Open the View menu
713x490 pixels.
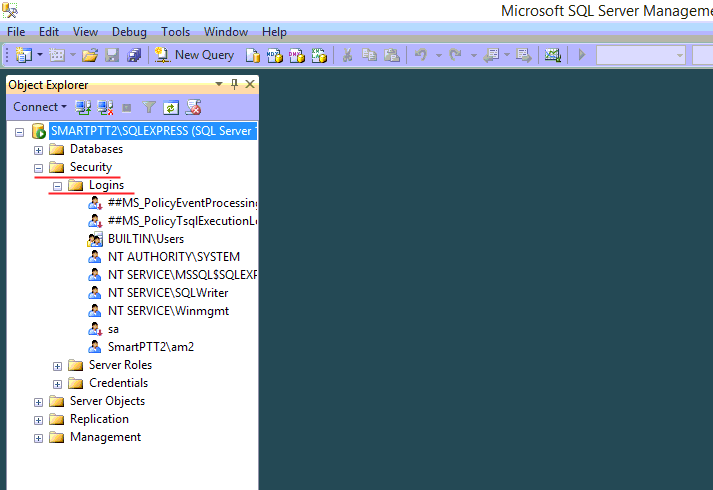[85, 32]
